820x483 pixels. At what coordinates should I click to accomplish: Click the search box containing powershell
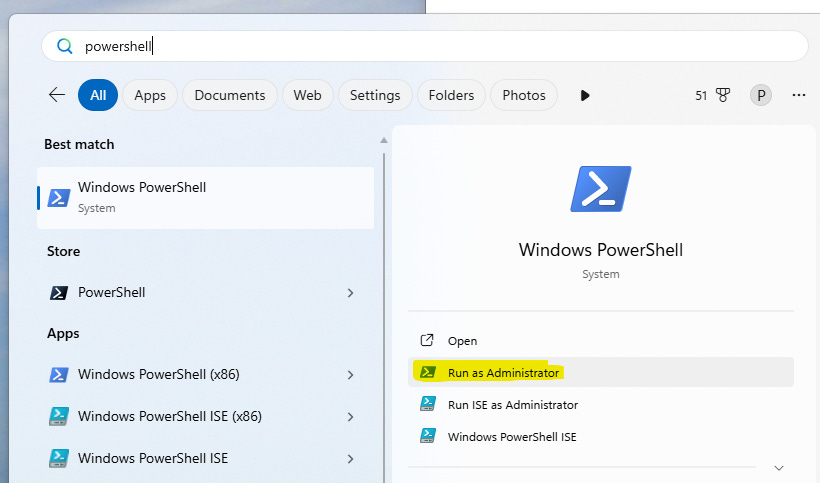pos(425,46)
